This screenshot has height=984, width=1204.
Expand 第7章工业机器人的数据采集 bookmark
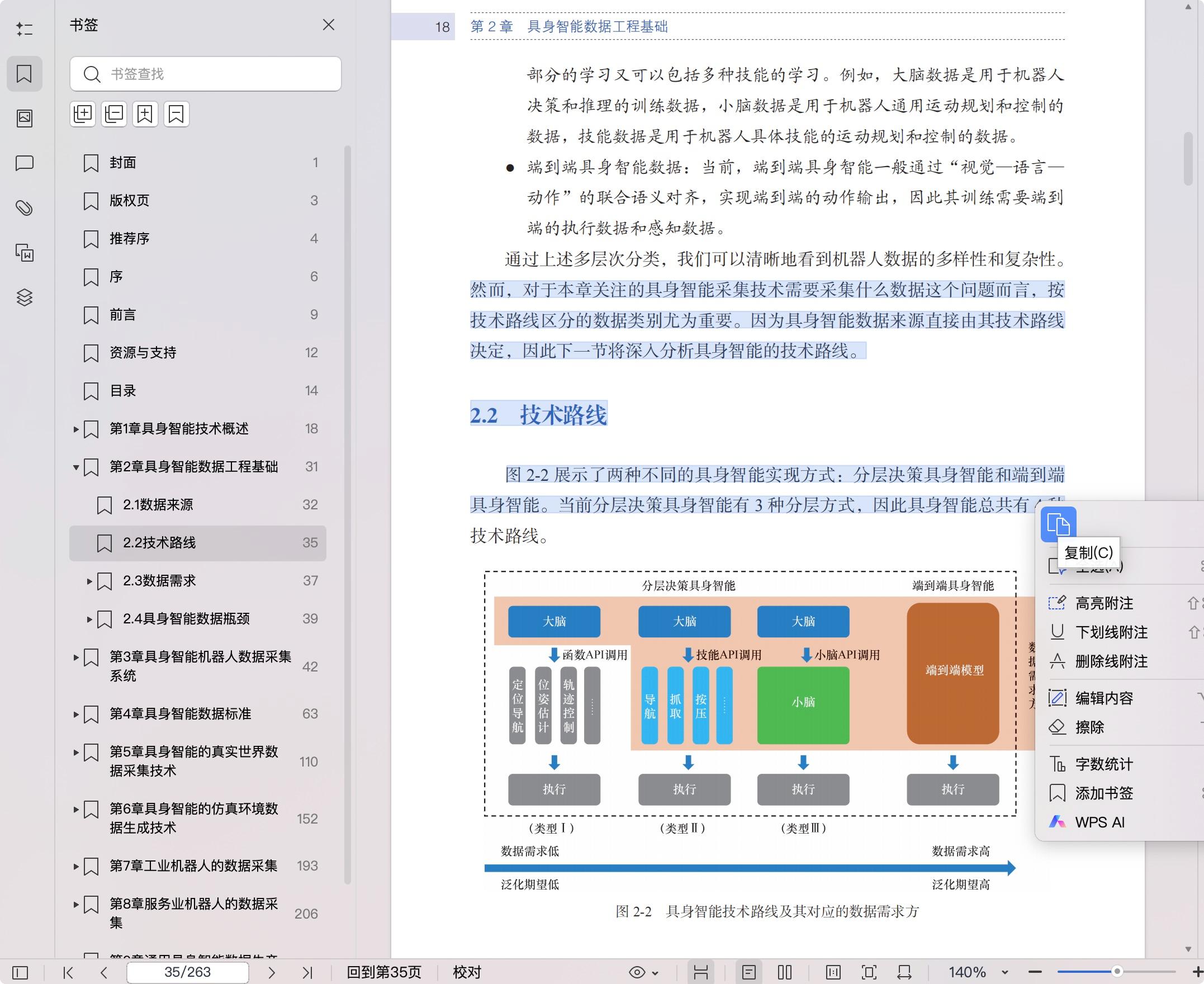75,866
